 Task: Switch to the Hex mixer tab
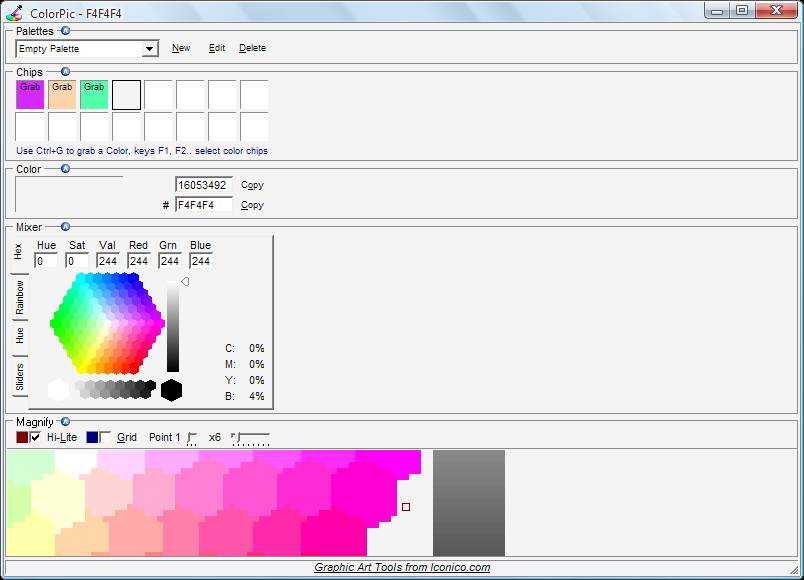pos(18,251)
